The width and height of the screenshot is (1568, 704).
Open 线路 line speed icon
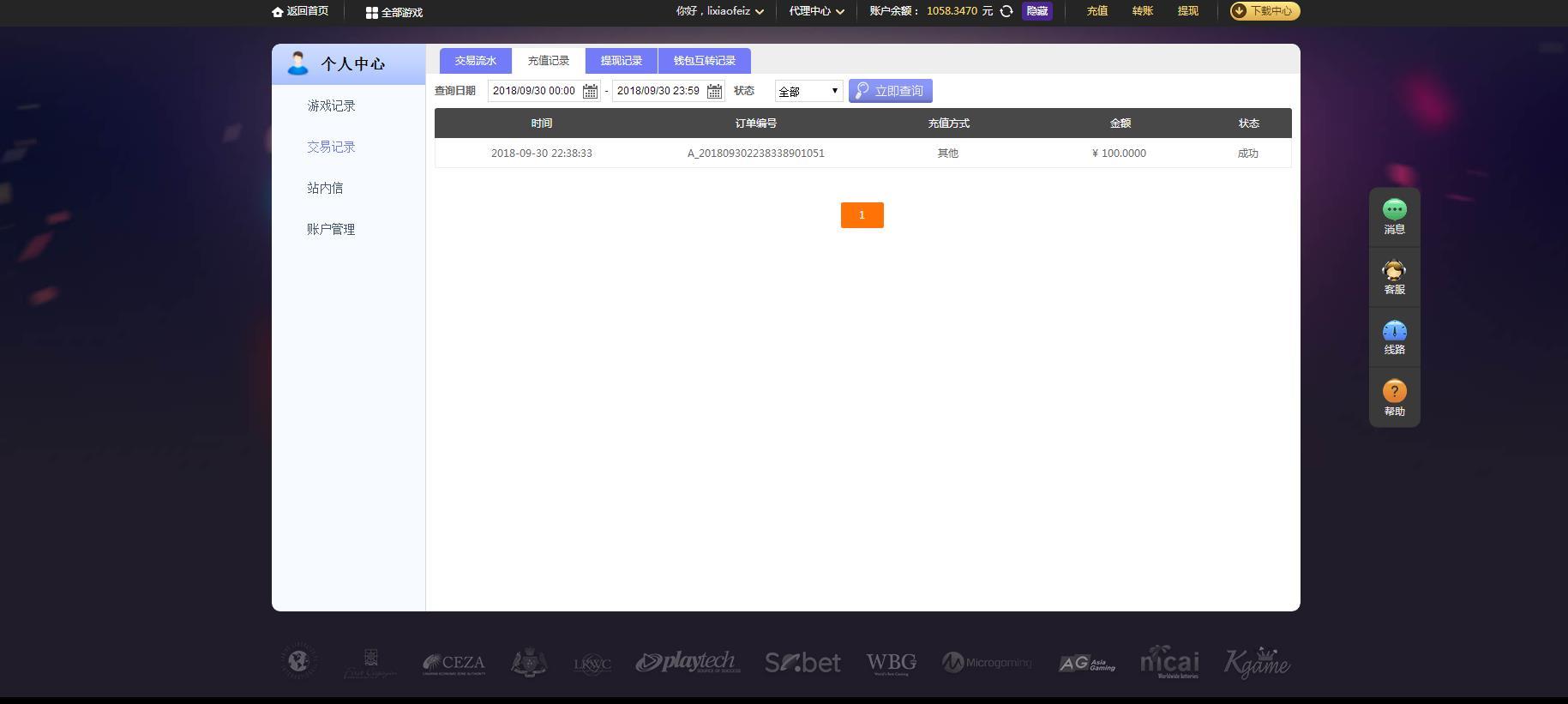(x=1395, y=331)
